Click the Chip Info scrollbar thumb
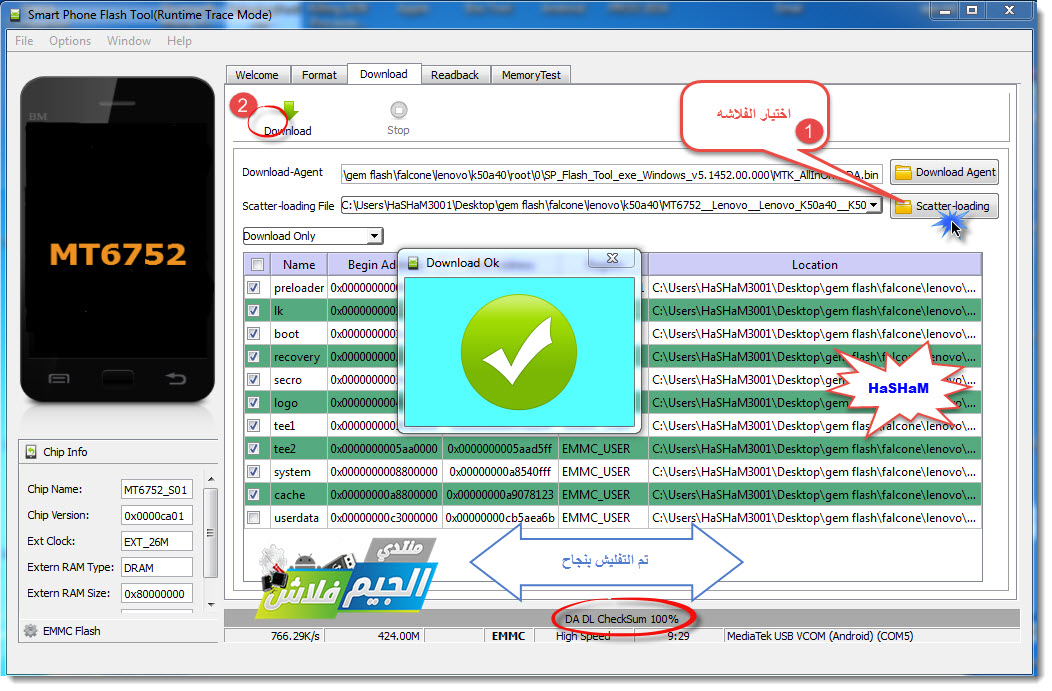The image size is (1052, 691). tap(211, 533)
